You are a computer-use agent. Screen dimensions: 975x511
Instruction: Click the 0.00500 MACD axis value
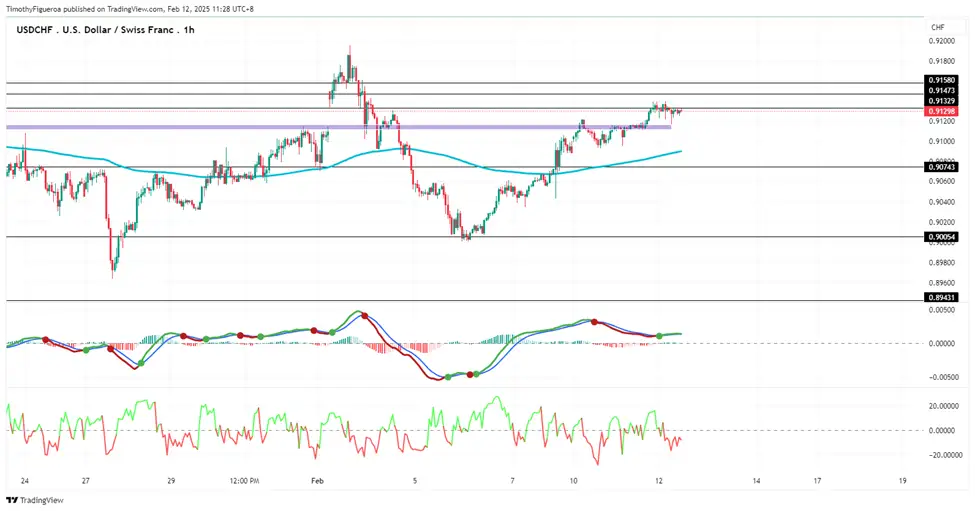(942, 310)
